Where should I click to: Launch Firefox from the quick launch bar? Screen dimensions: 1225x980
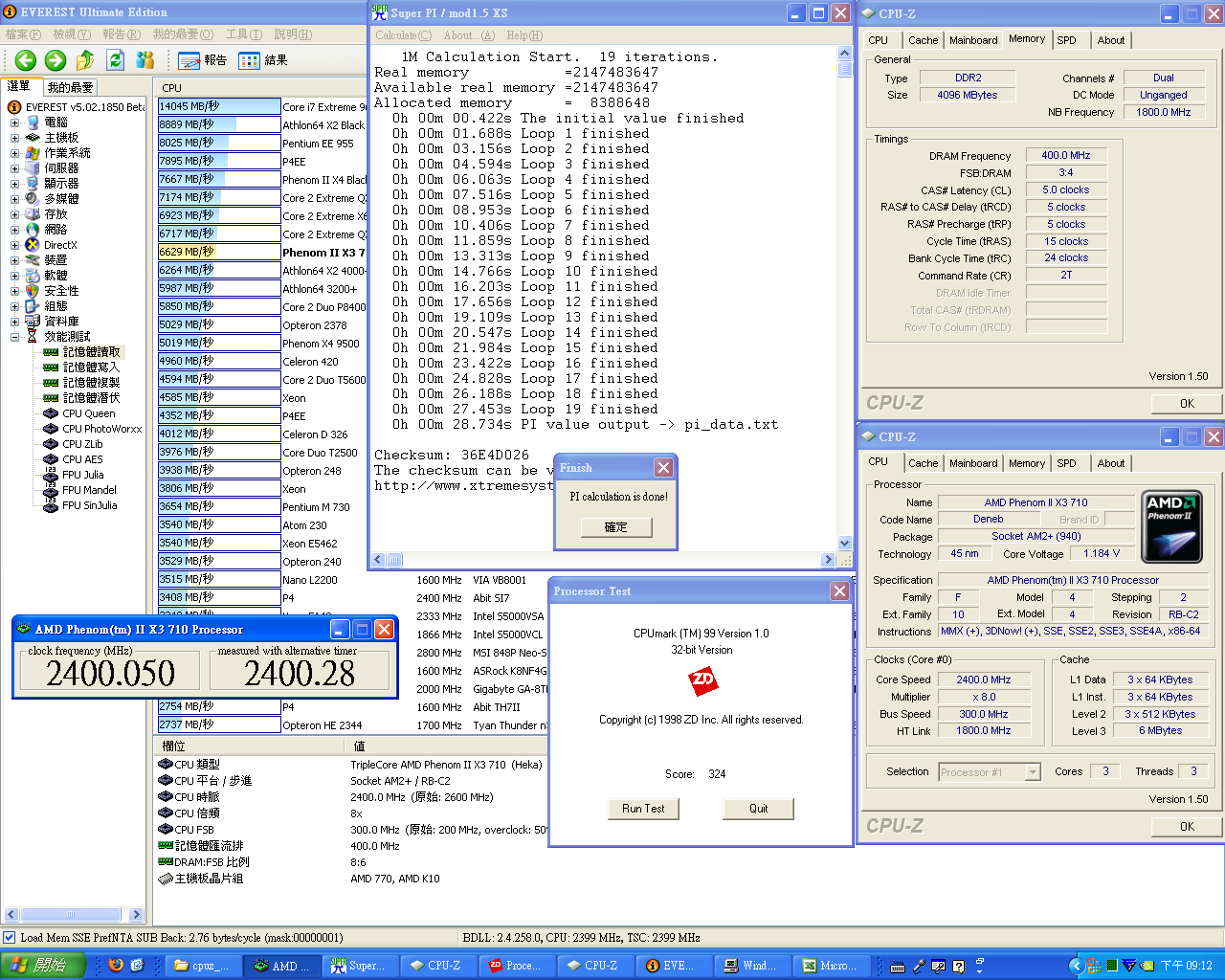(x=116, y=966)
